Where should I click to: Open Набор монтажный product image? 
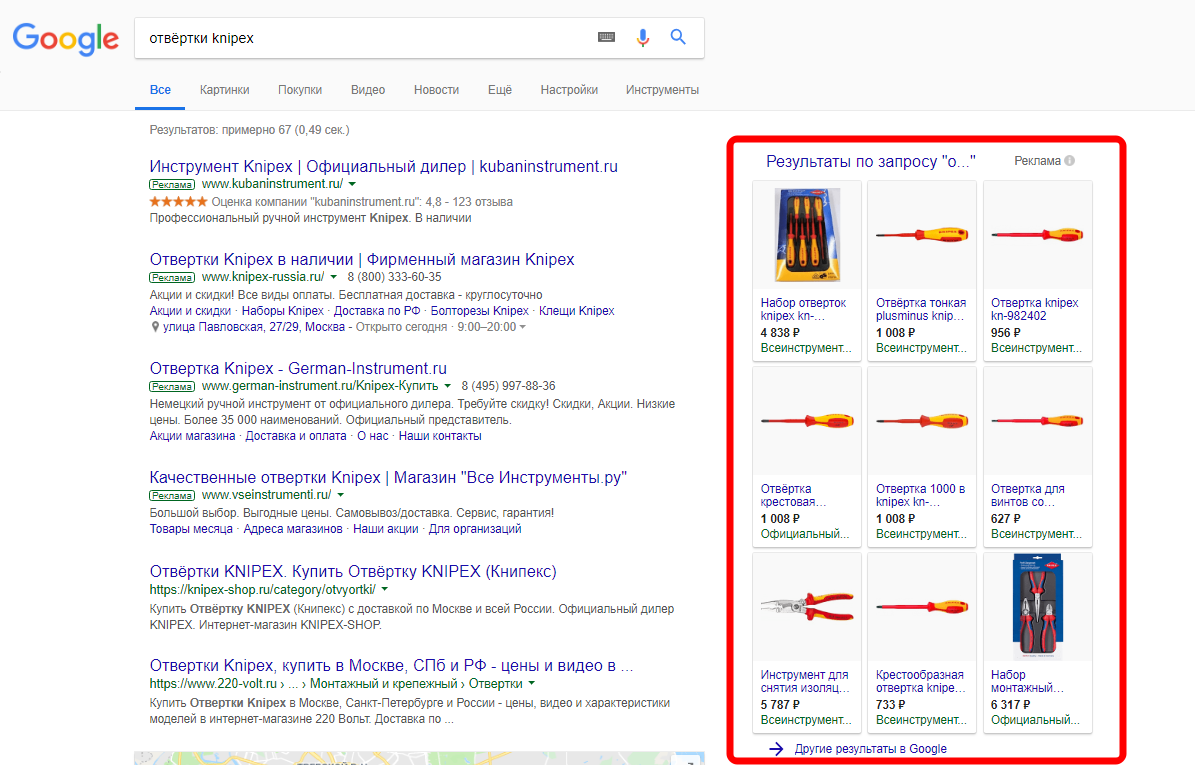pyautogui.click(x=1037, y=607)
